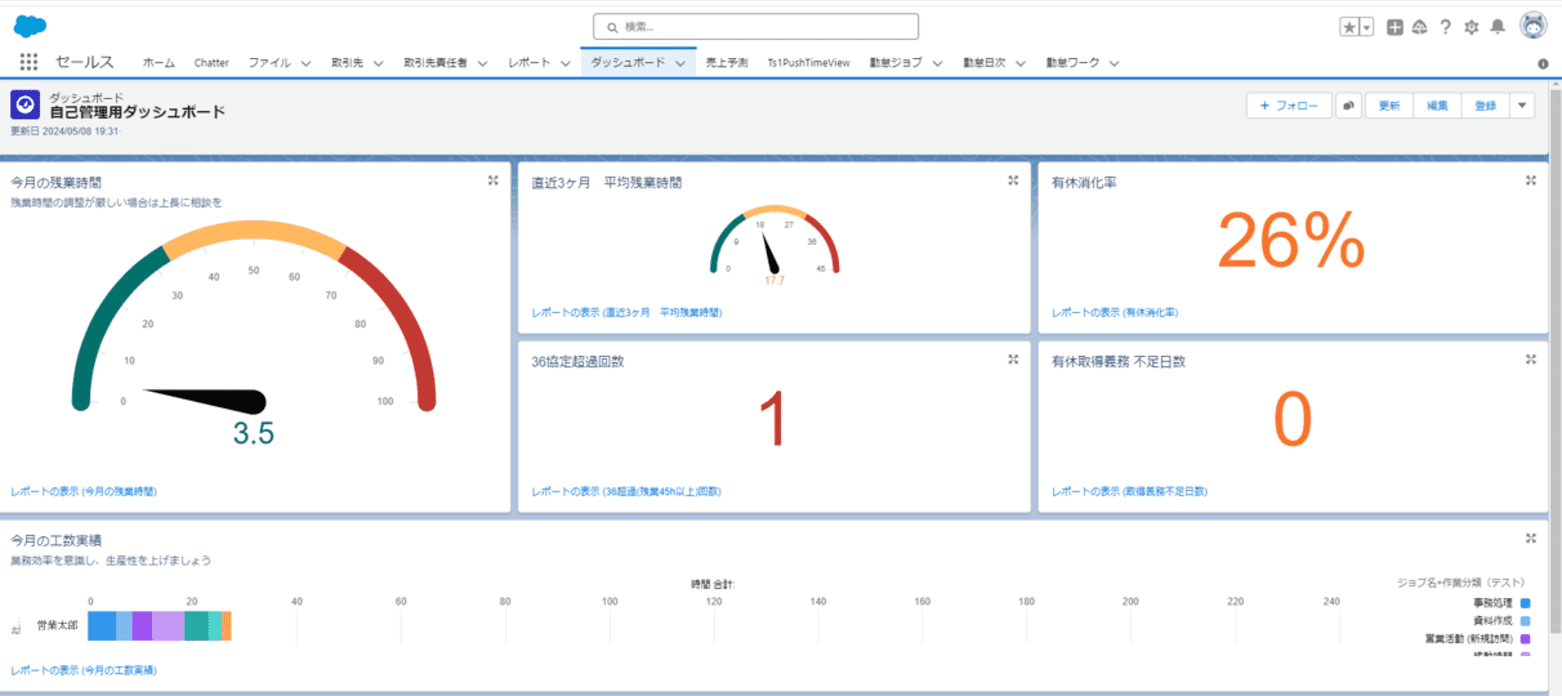Open the Trailhead guidance center icon
The image size is (1562, 696).
tap(1419, 28)
